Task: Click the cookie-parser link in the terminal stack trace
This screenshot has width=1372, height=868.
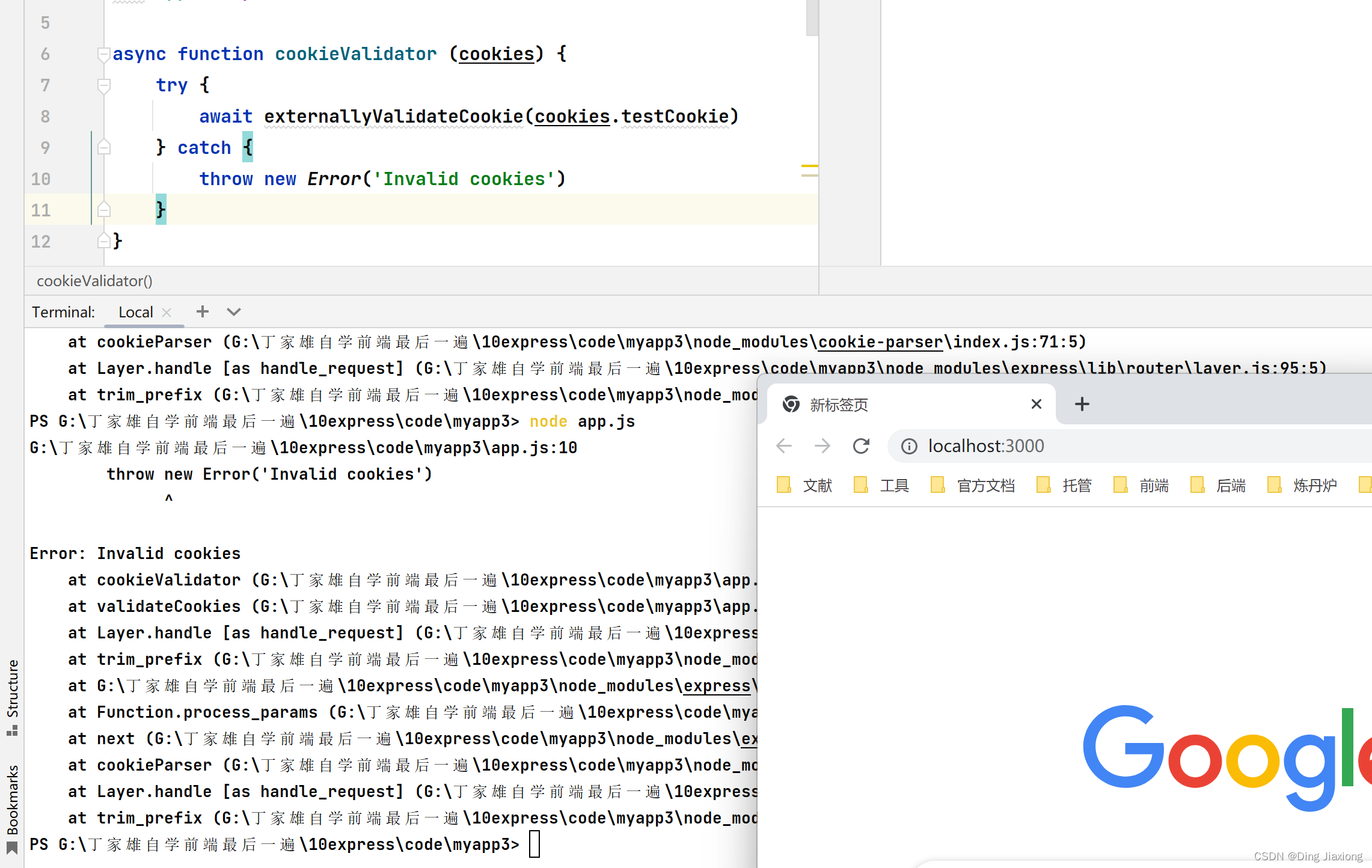Action: (x=880, y=342)
